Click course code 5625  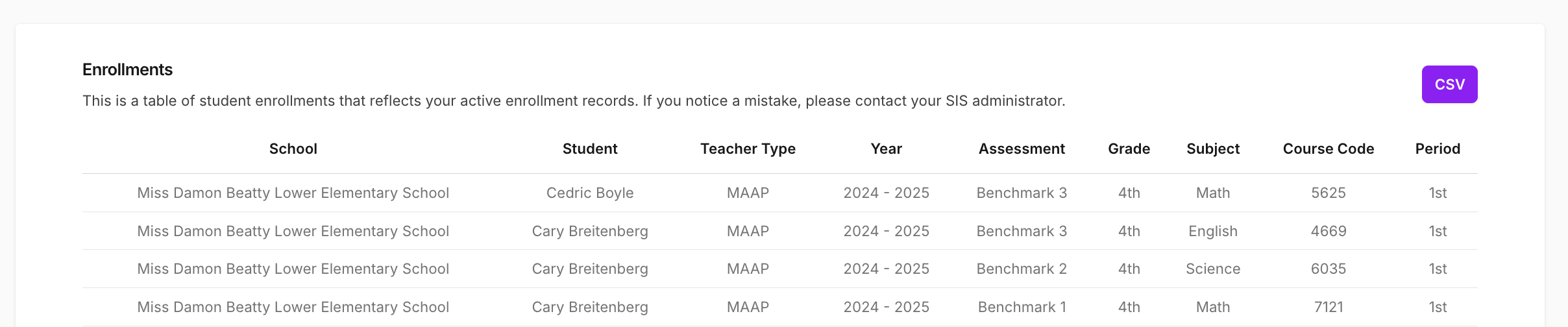pos(1328,193)
